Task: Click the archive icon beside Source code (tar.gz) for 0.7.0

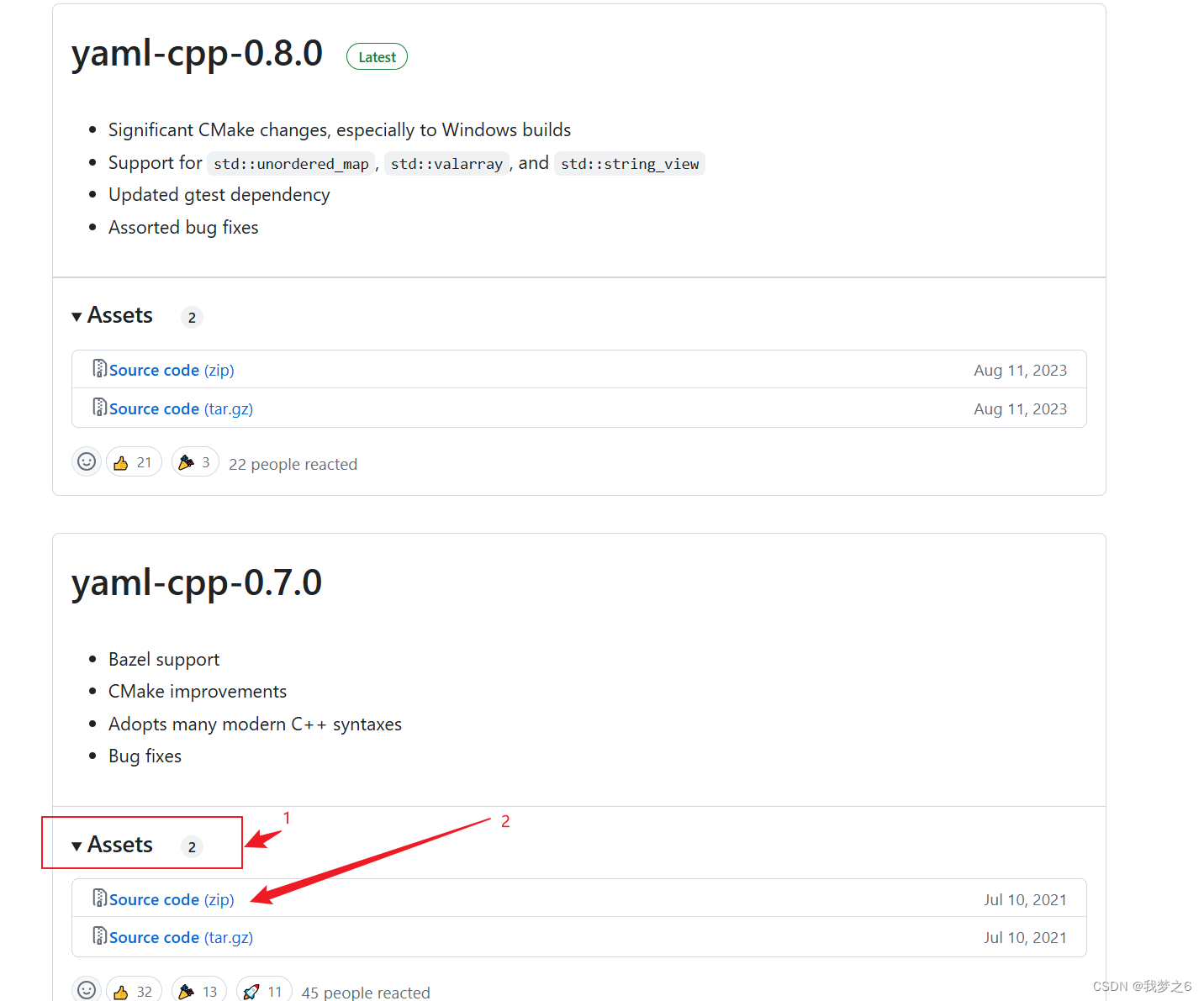Action: 98,936
